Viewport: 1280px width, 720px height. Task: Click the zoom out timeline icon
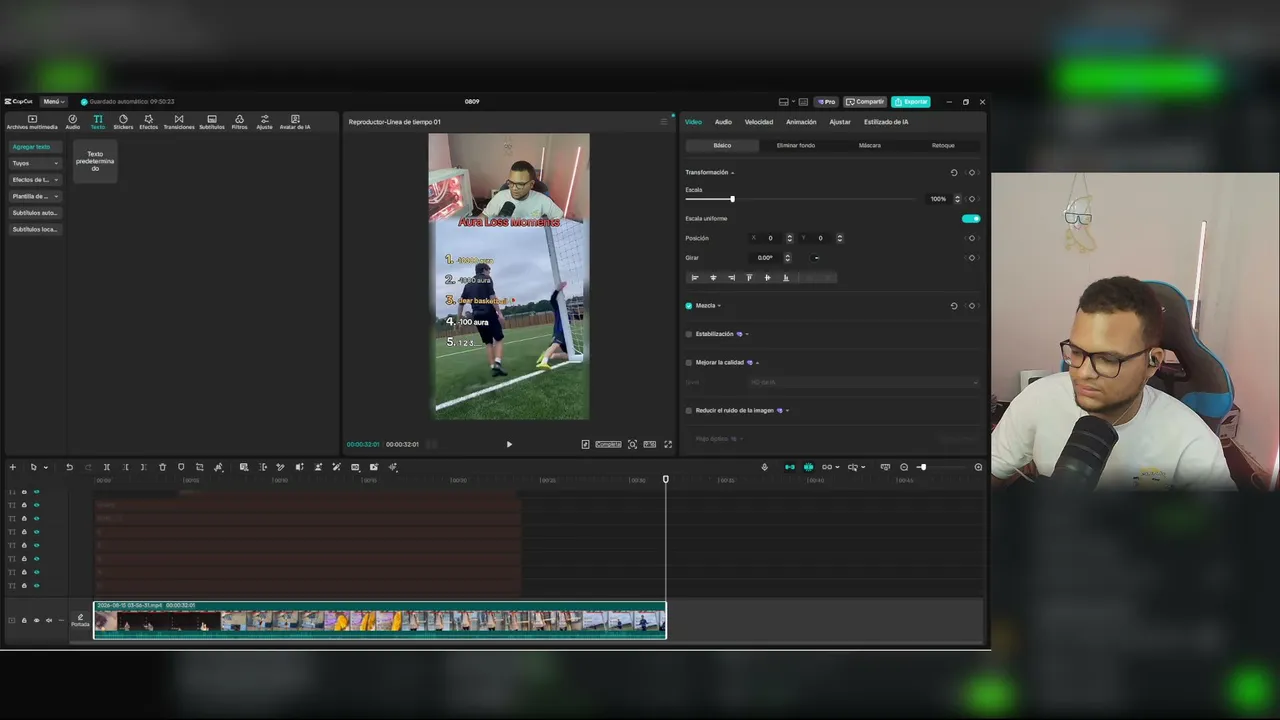(x=904, y=467)
